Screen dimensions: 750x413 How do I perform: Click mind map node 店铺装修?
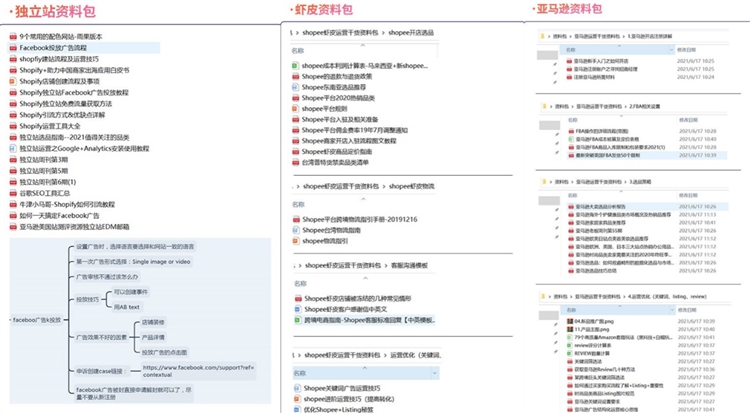coord(153,322)
